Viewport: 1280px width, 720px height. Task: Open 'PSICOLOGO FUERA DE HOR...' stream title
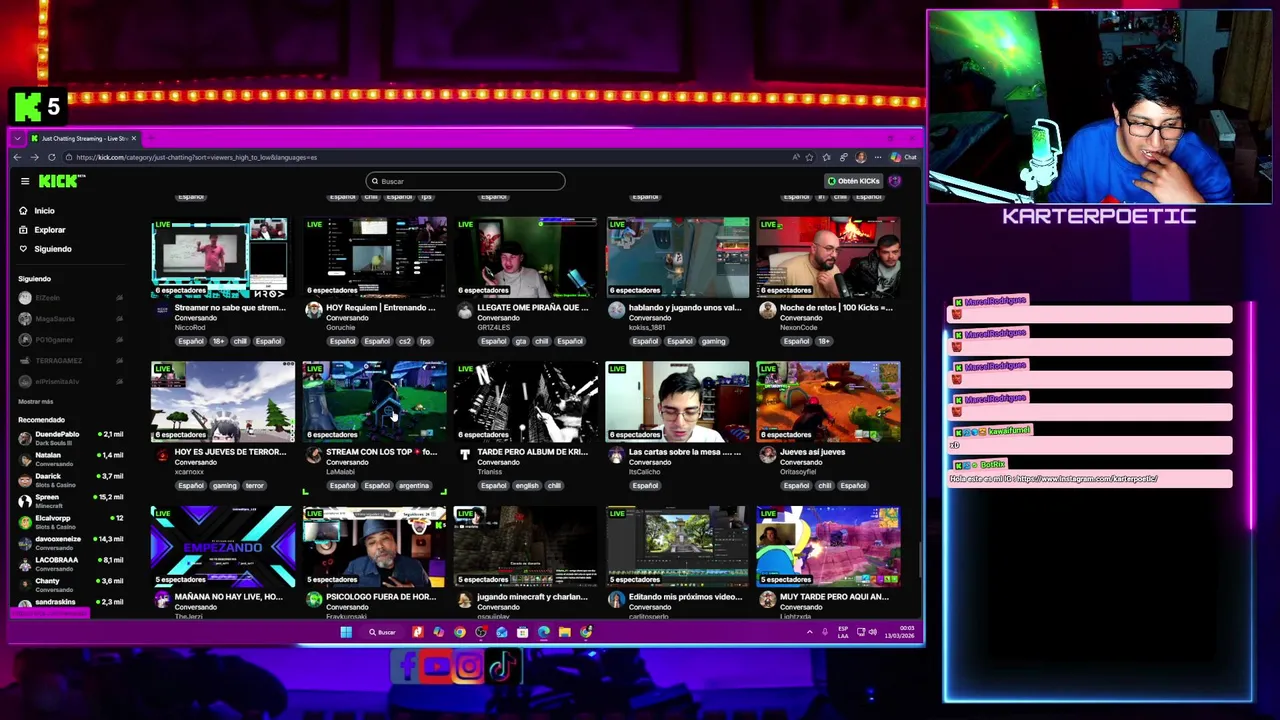381,597
